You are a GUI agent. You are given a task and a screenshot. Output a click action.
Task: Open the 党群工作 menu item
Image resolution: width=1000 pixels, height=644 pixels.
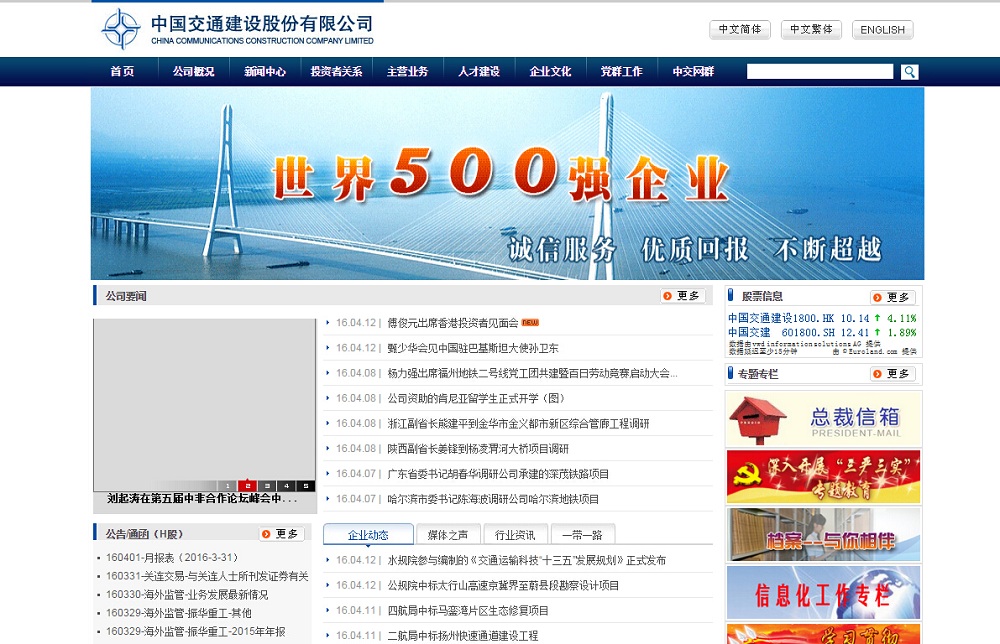tap(622, 71)
